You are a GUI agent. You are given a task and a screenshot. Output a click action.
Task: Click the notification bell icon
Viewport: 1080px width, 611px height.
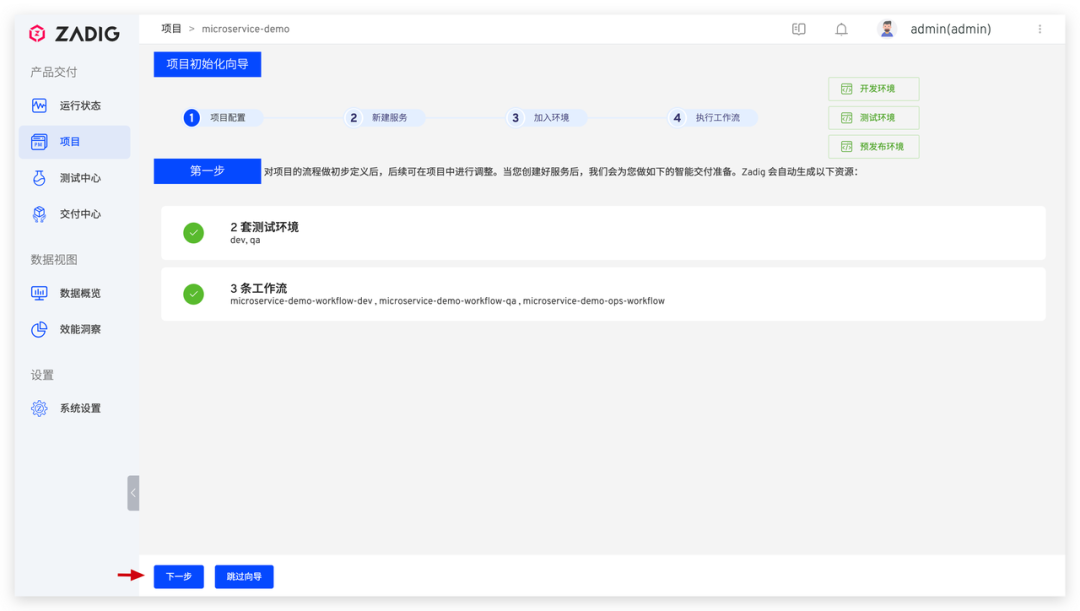point(841,29)
